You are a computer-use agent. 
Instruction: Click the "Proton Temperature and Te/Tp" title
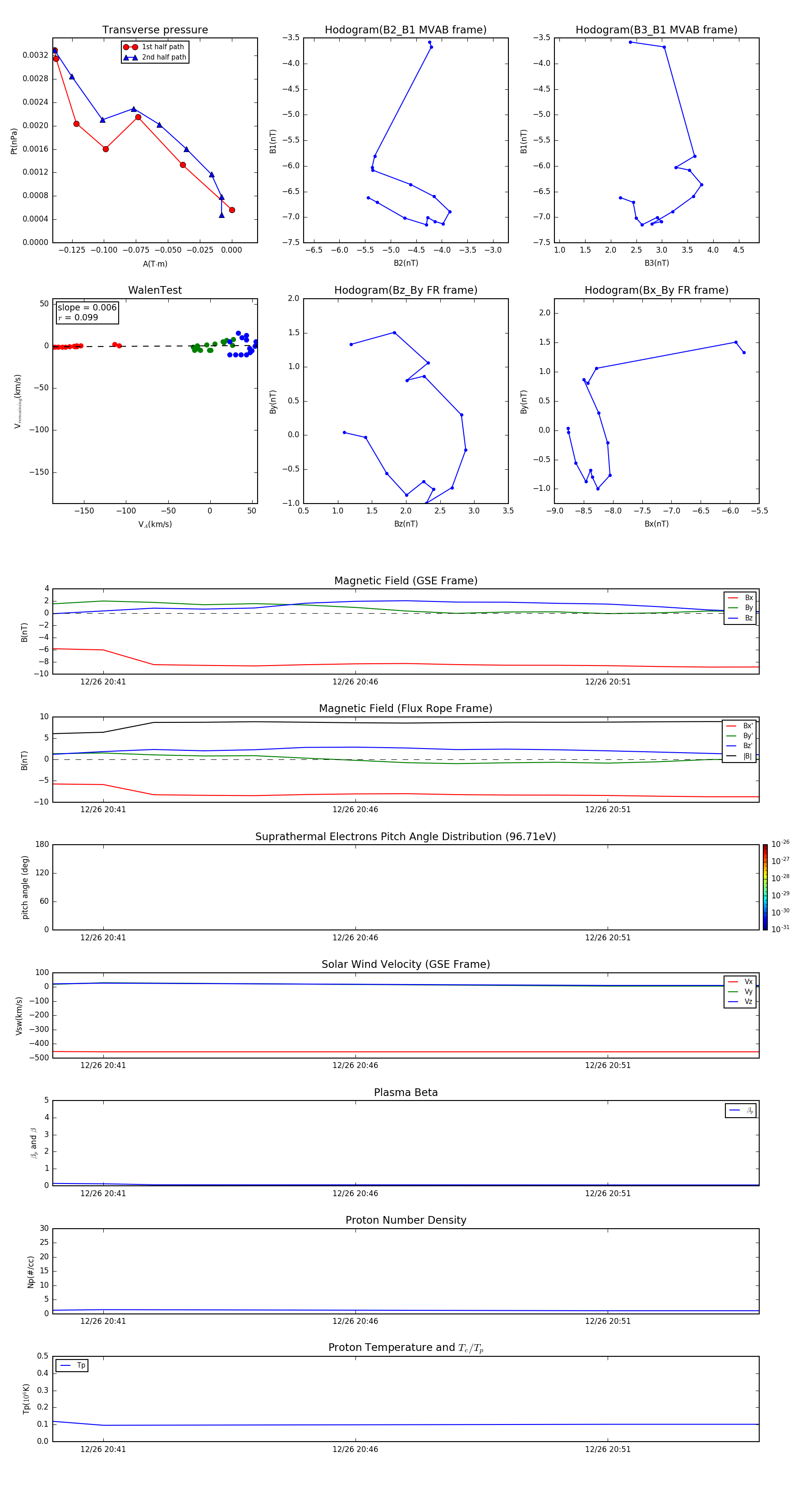pos(406,1348)
